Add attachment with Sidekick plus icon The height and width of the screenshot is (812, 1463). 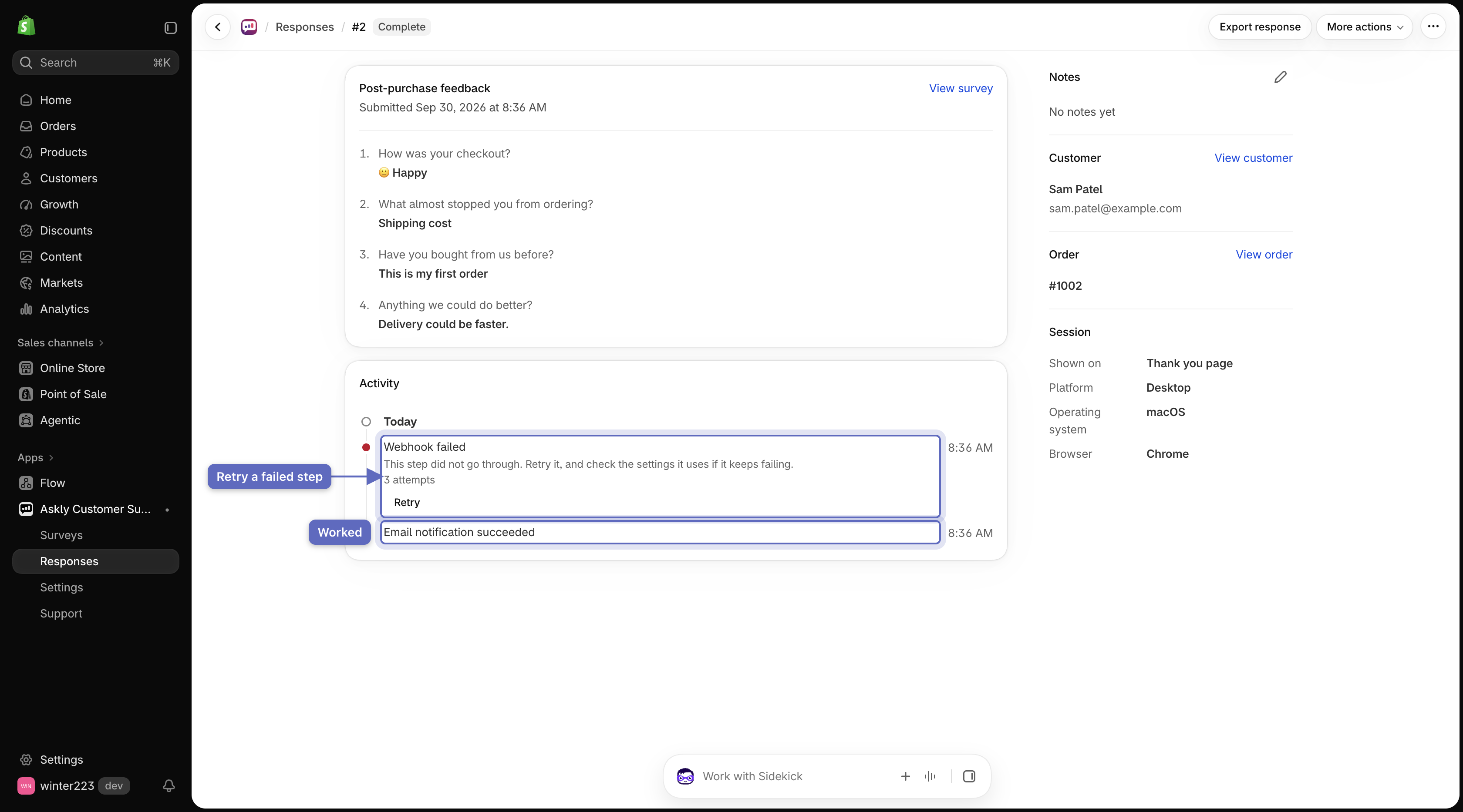point(905,776)
